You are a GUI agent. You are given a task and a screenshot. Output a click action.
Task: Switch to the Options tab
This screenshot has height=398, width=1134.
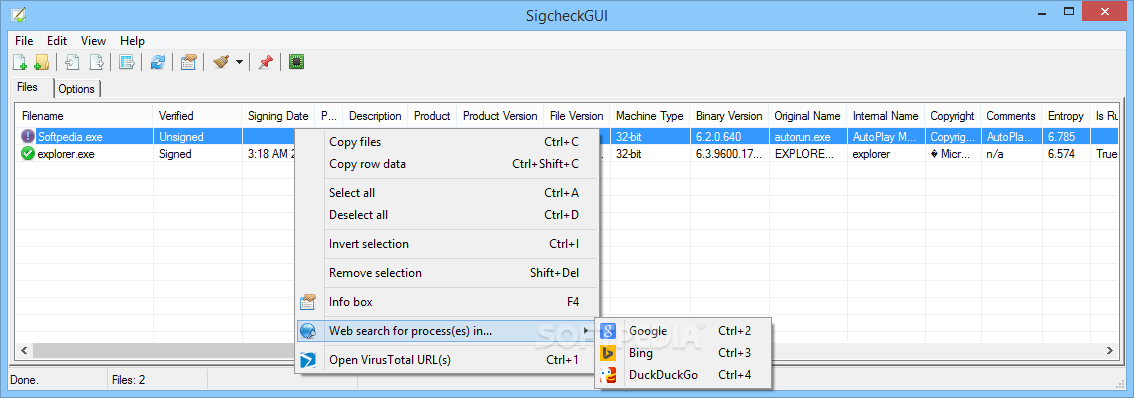tap(77, 89)
